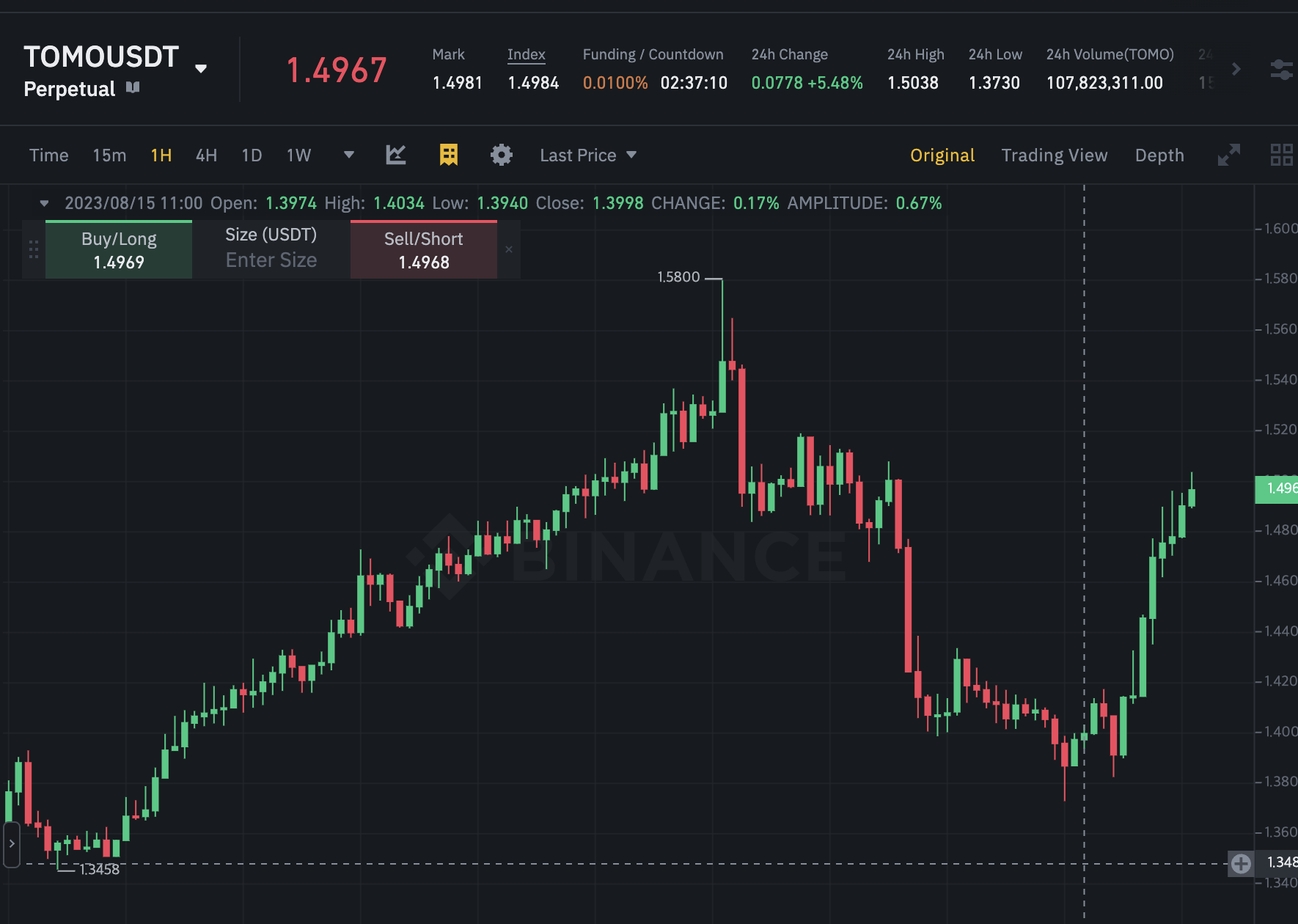
Task: Open the multi-chart grid layout icon
Action: [x=1281, y=155]
